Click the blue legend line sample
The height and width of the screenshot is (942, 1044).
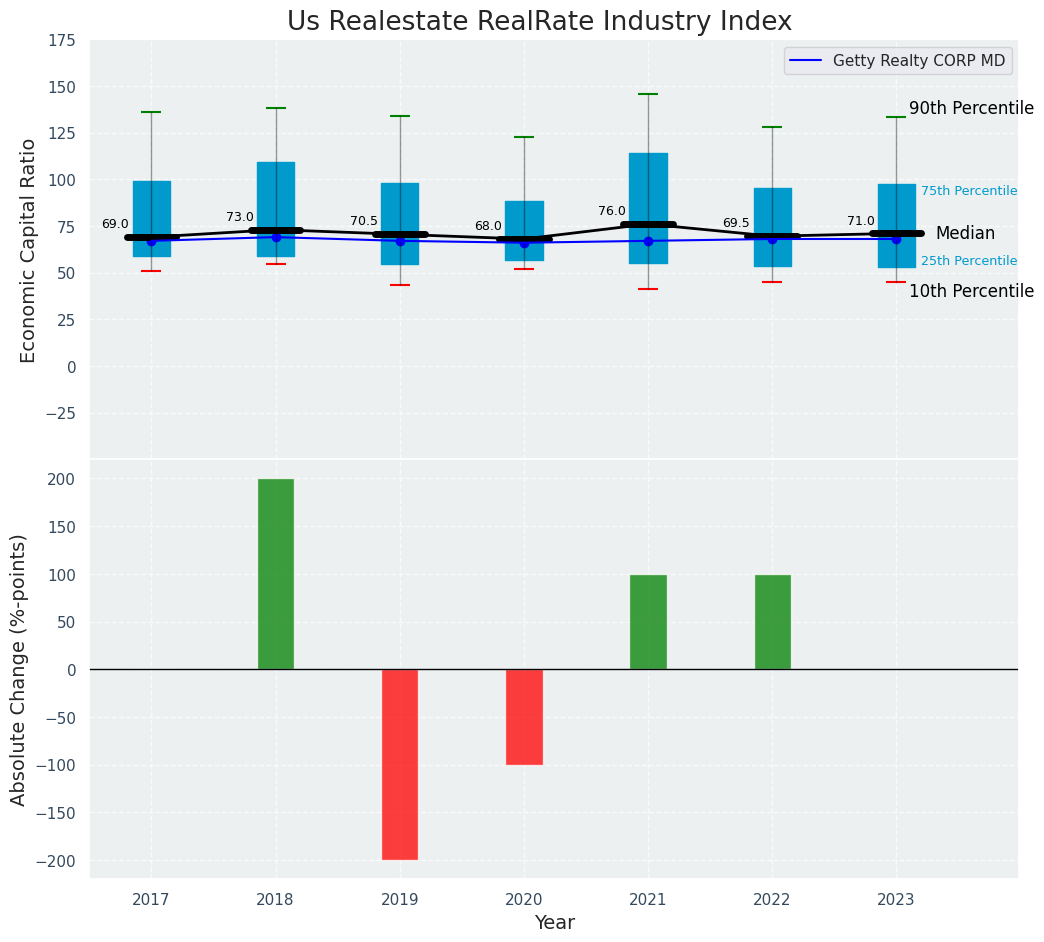click(806, 61)
